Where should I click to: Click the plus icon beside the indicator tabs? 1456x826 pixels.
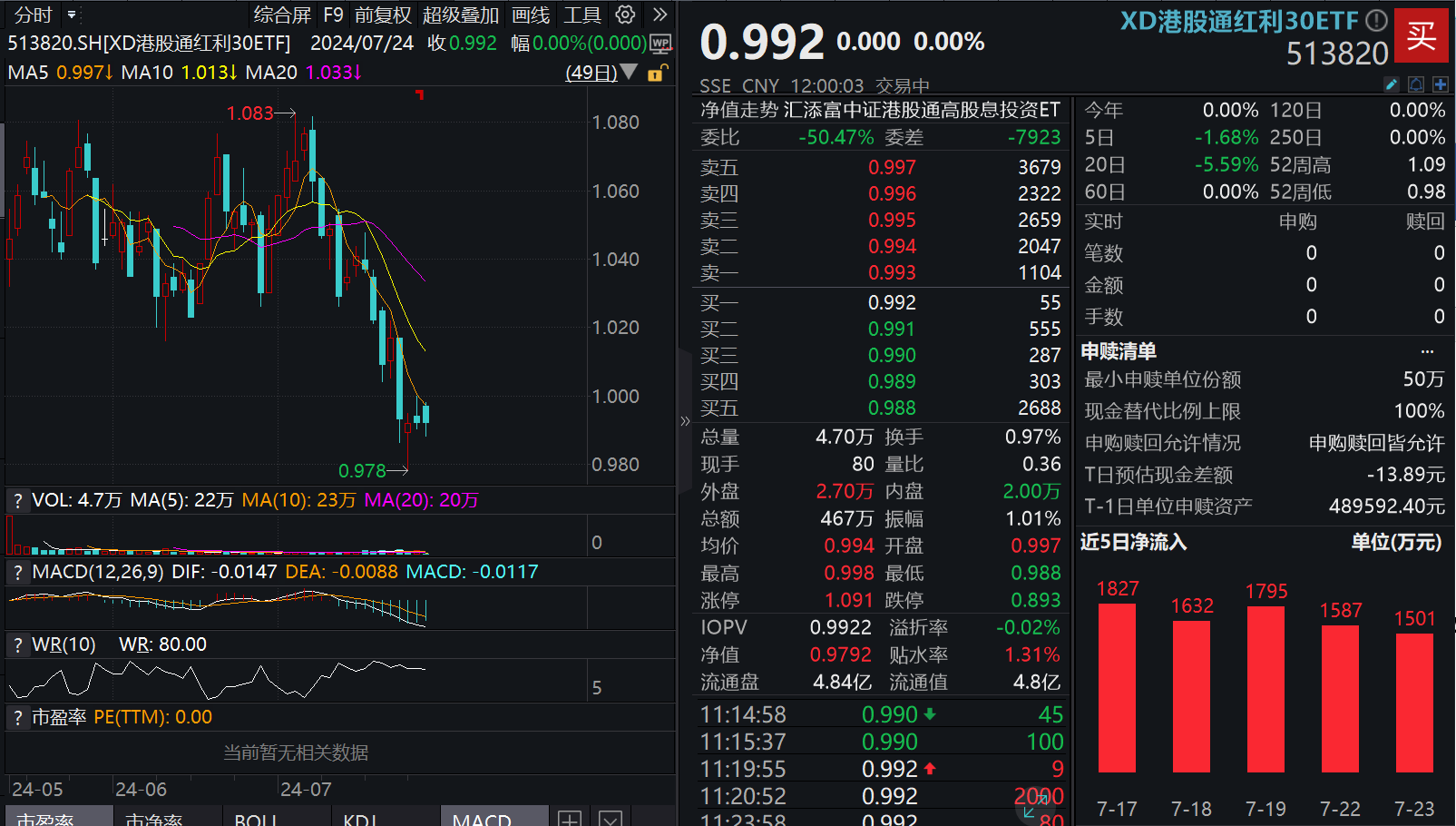pyautogui.click(x=568, y=818)
